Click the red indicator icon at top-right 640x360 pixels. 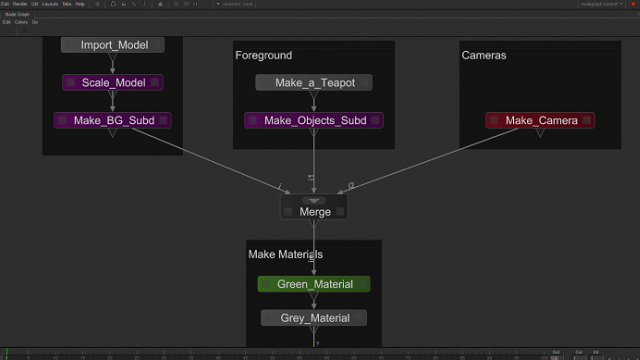pos(633,4)
